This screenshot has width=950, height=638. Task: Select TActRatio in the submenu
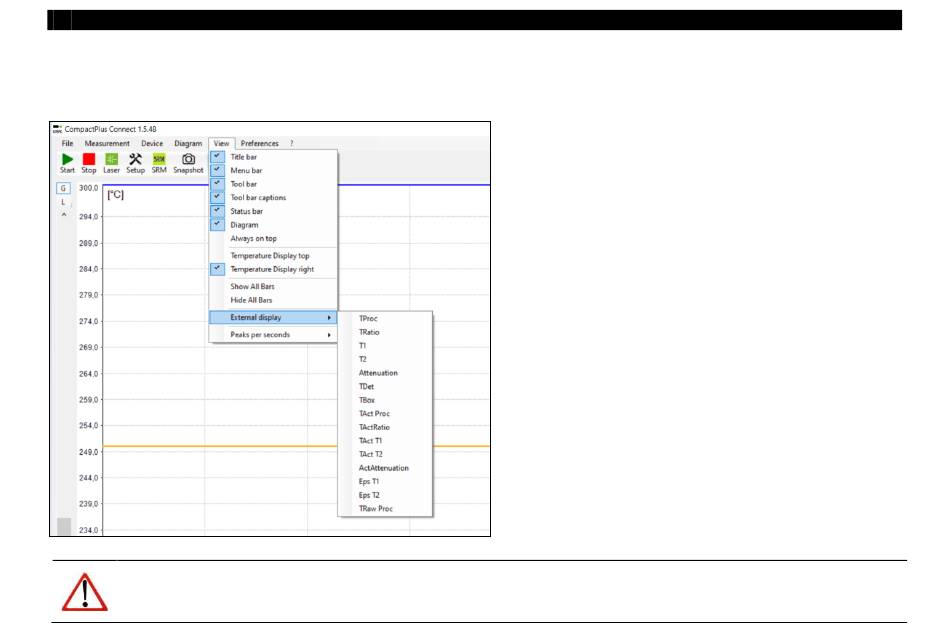385,427
